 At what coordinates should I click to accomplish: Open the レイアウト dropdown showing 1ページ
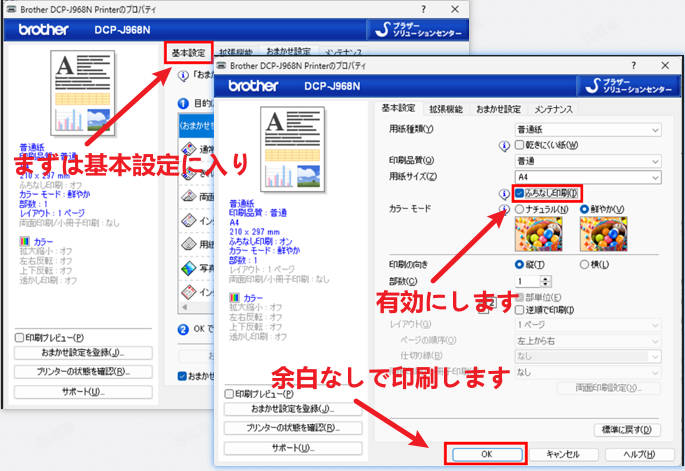[588, 325]
